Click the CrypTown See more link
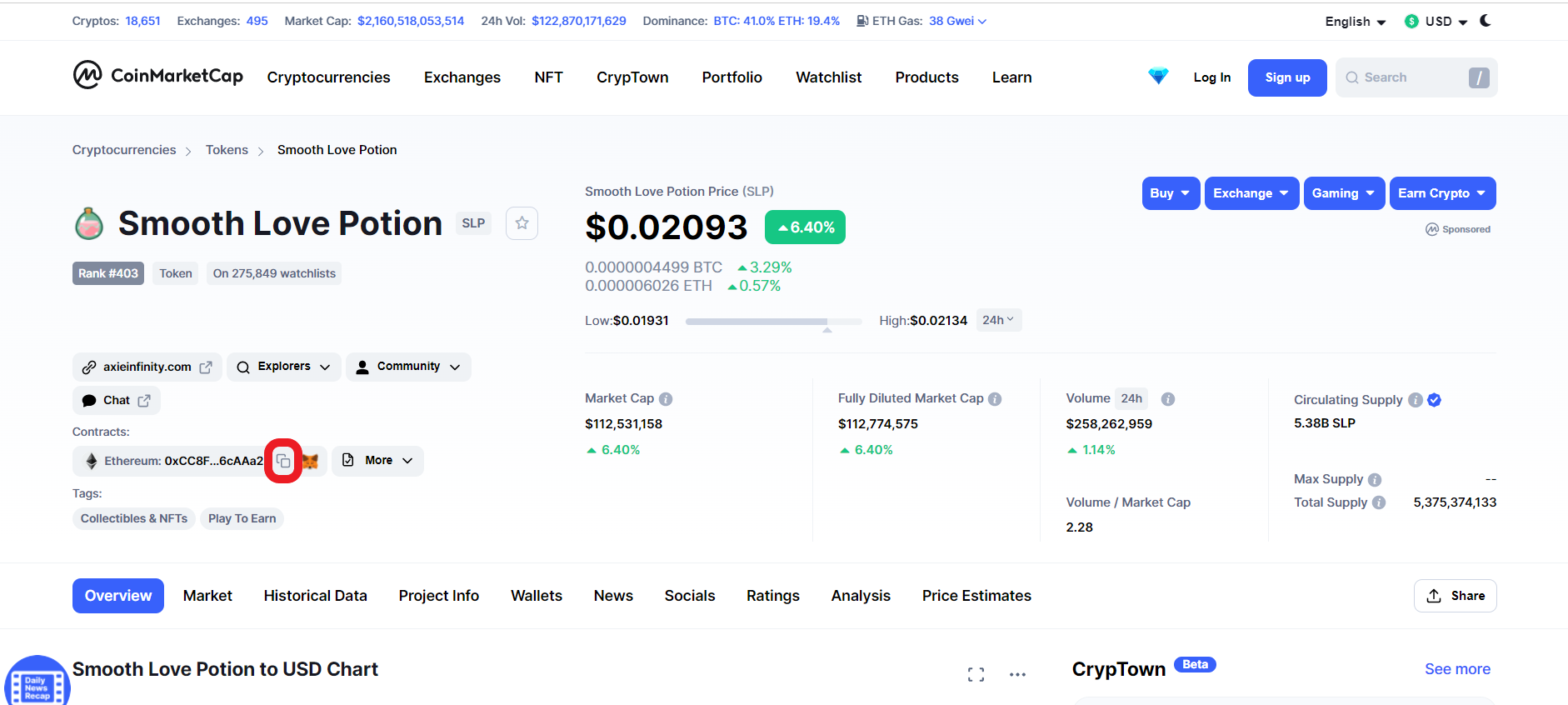The width and height of the screenshot is (1568, 705). coord(1457,669)
